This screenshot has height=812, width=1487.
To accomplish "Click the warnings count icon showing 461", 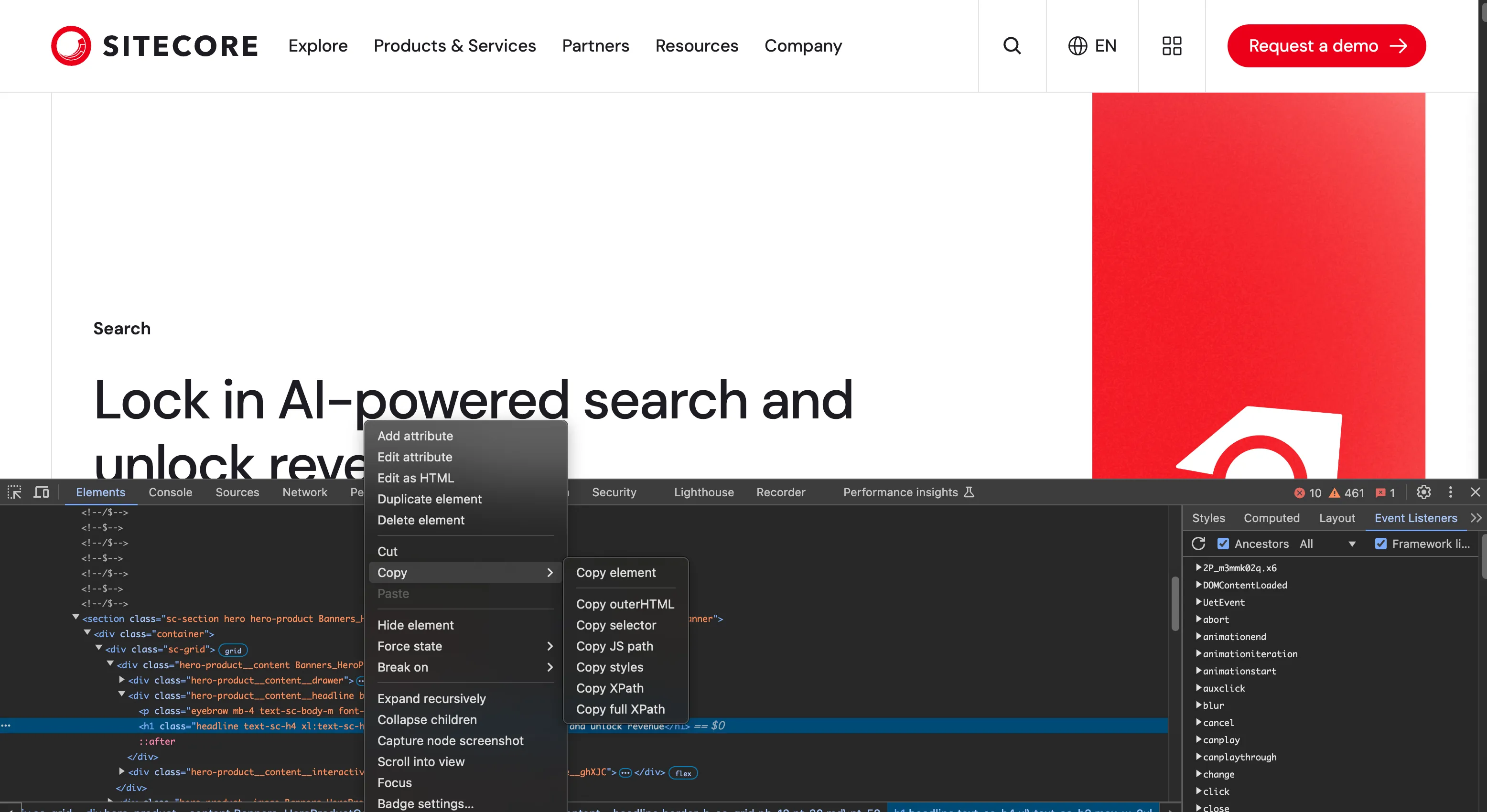I will click(1348, 491).
